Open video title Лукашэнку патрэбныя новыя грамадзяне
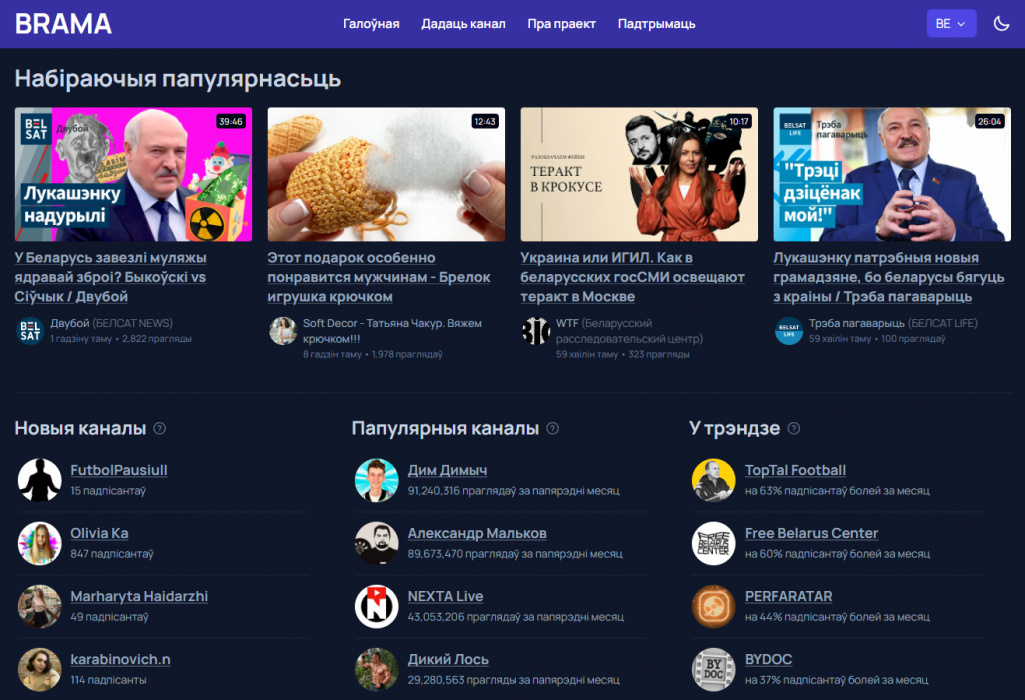This screenshot has width=1025, height=700. click(x=888, y=277)
